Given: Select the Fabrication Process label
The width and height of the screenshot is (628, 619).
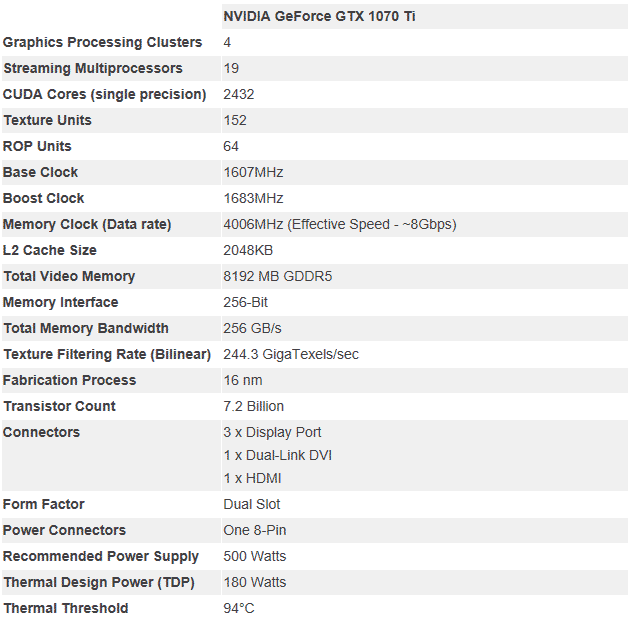Looking at the screenshot, I should pyautogui.click(x=70, y=381).
